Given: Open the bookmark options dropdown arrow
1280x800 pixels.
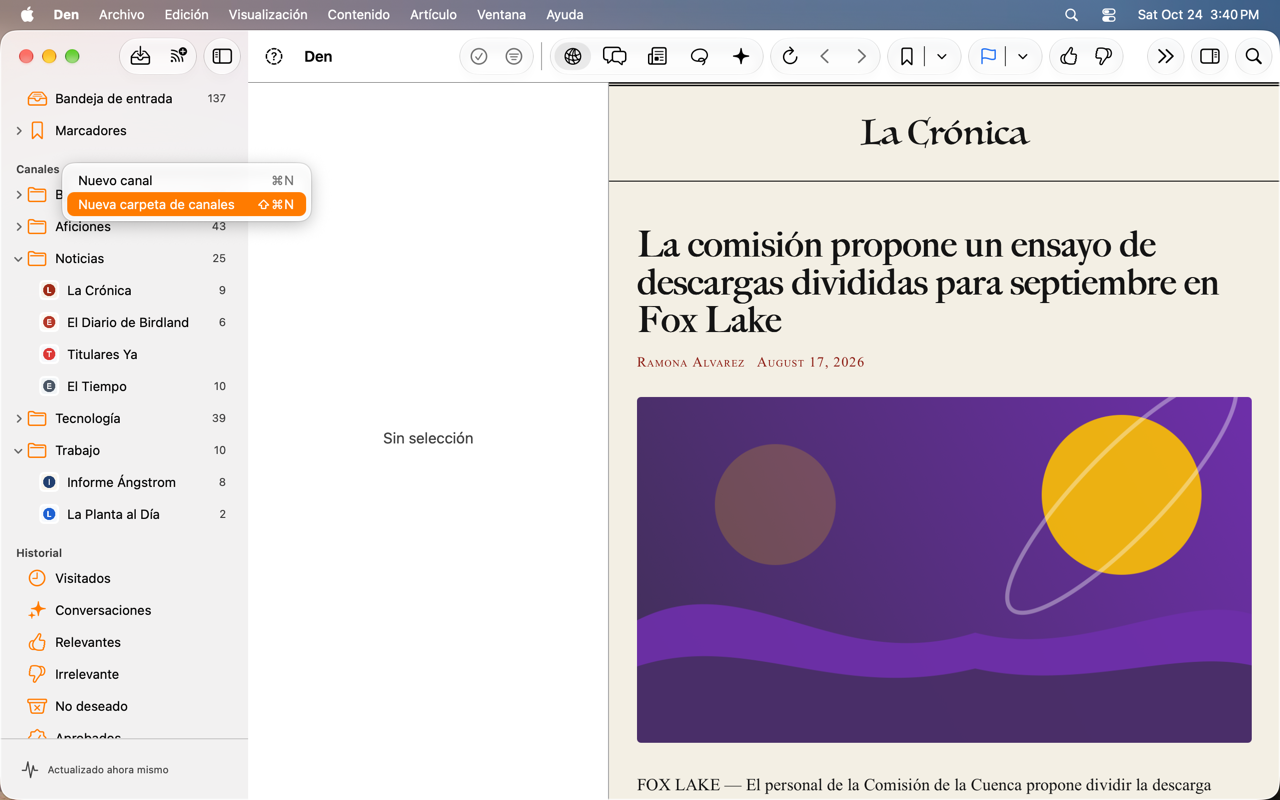Looking at the screenshot, I should click(942, 57).
